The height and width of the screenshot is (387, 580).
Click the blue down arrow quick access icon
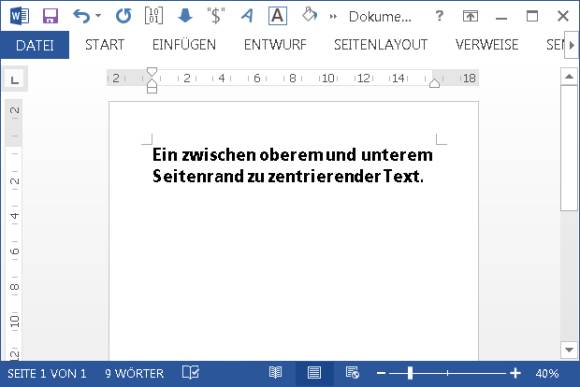(x=185, y=16)
